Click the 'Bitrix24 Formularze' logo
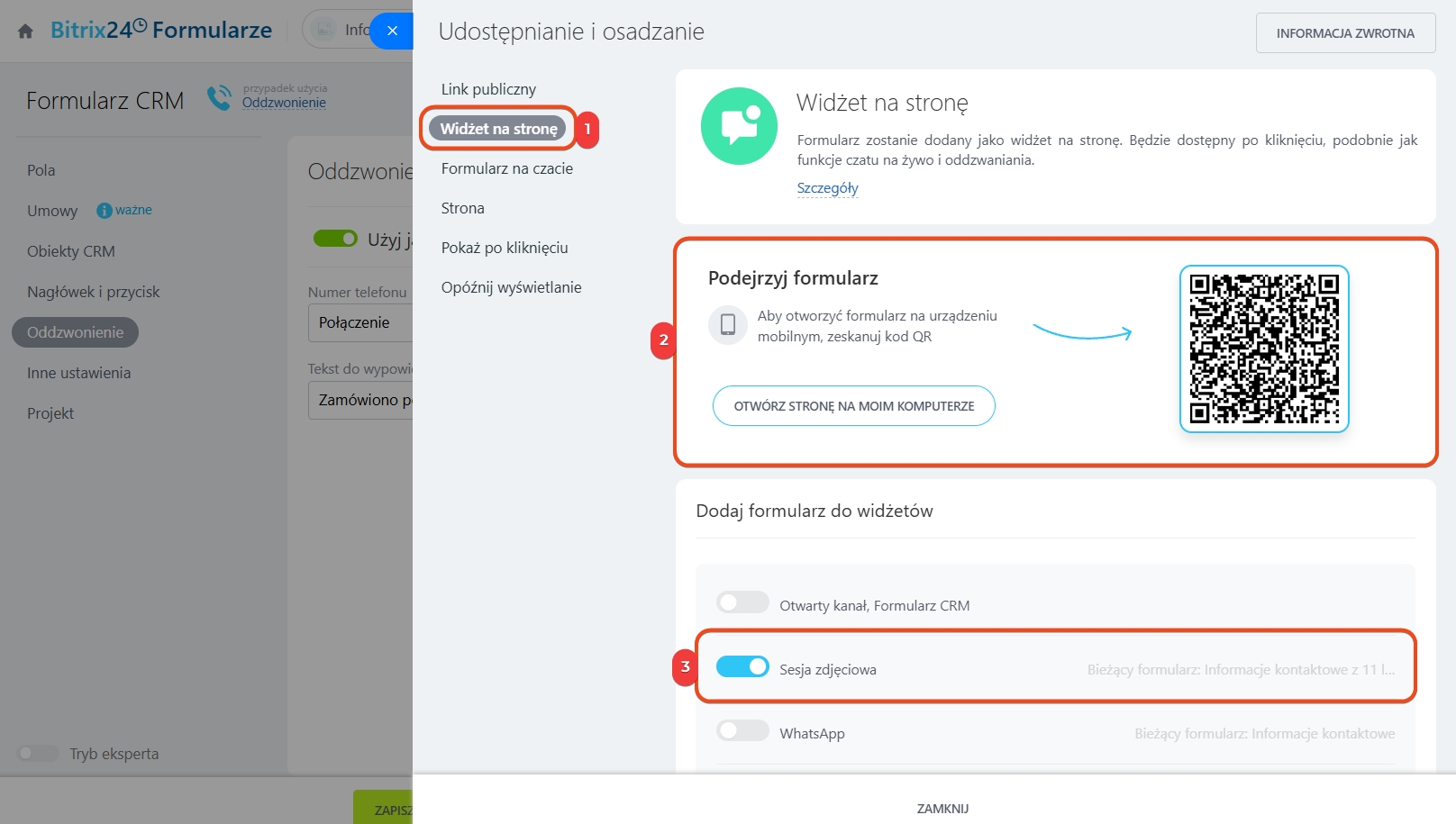Viewport: 1456px width, 824px height. pos(161,31)
